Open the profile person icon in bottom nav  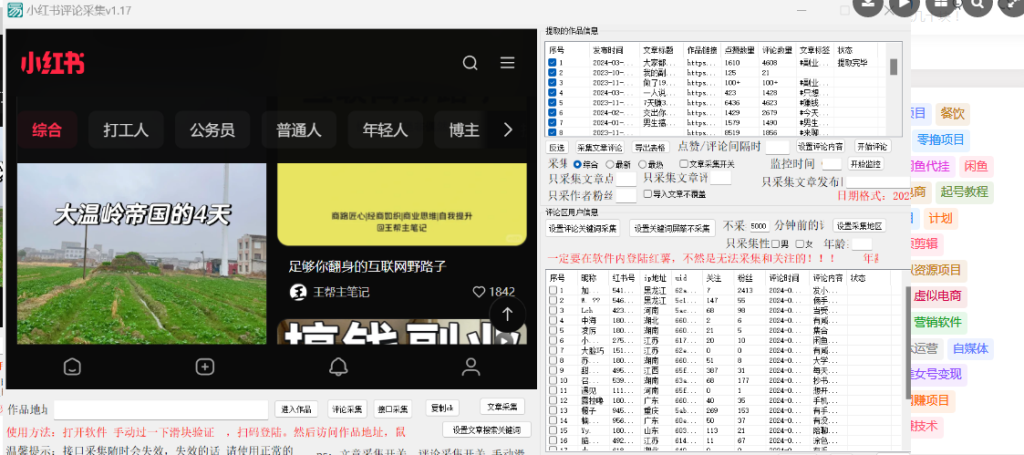pyautogui.click(x=471, y=367)
